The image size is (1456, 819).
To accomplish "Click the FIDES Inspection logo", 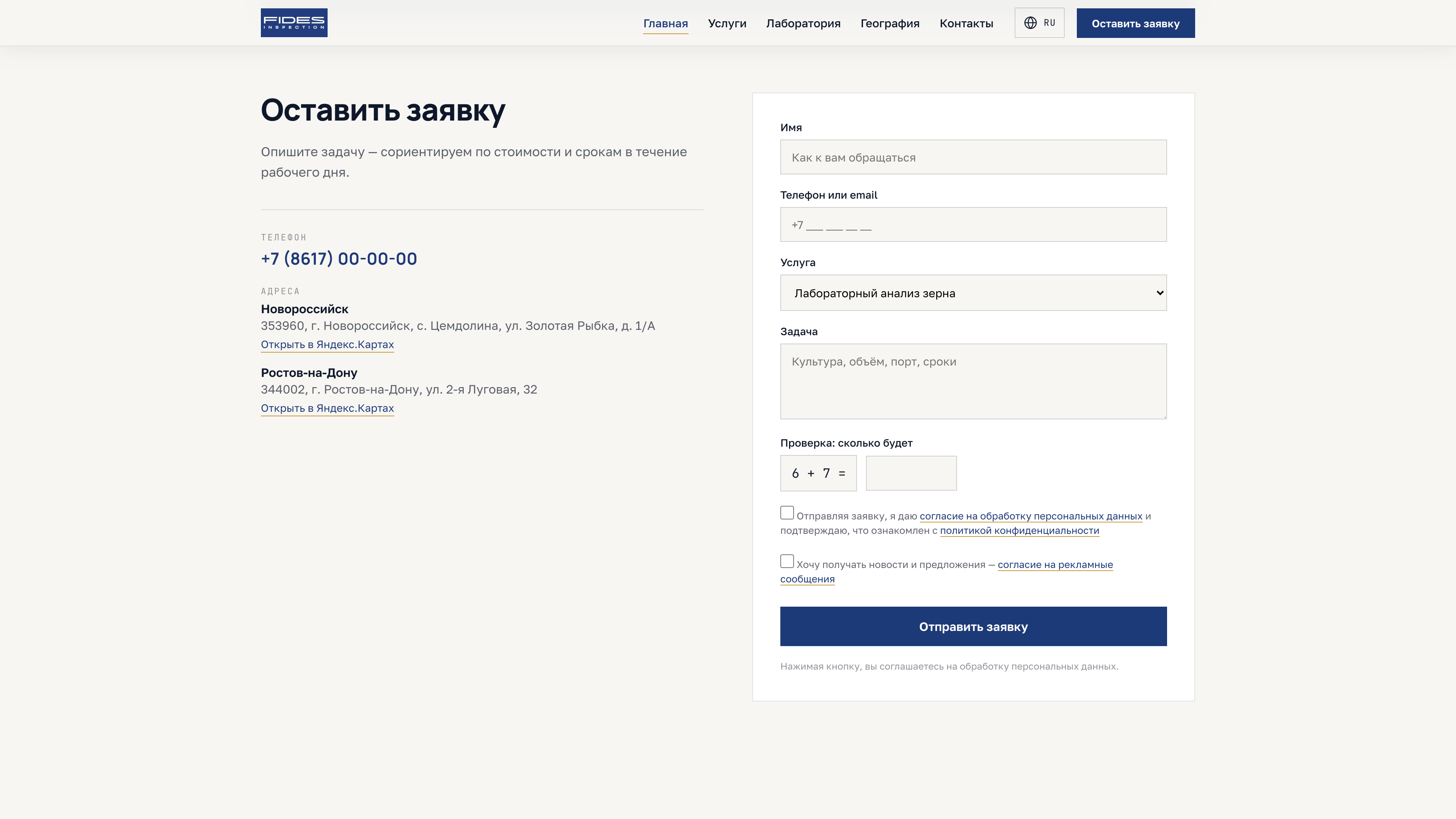I will [x=294, y=23].
